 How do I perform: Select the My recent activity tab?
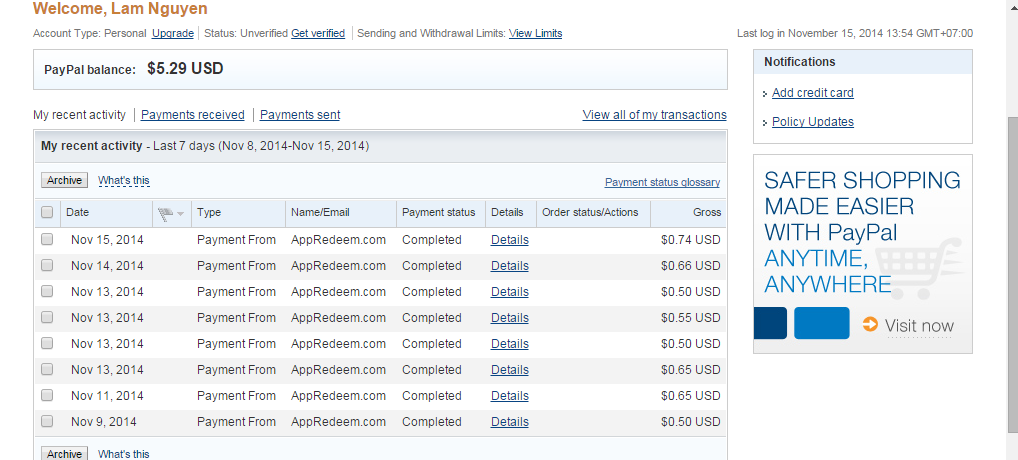point(80,115)
